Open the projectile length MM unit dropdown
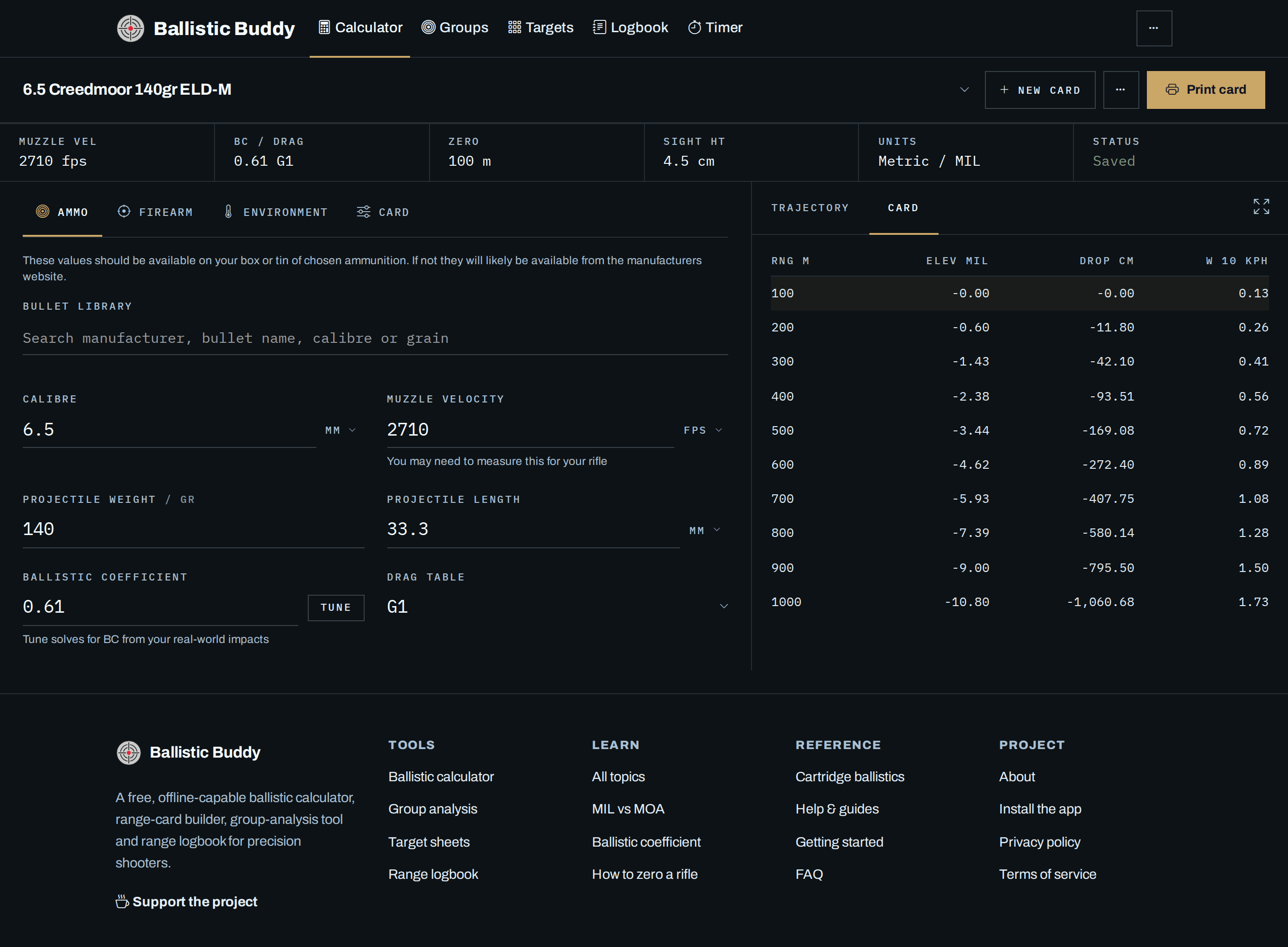The image size is (1288, 947). coord(705,531)
